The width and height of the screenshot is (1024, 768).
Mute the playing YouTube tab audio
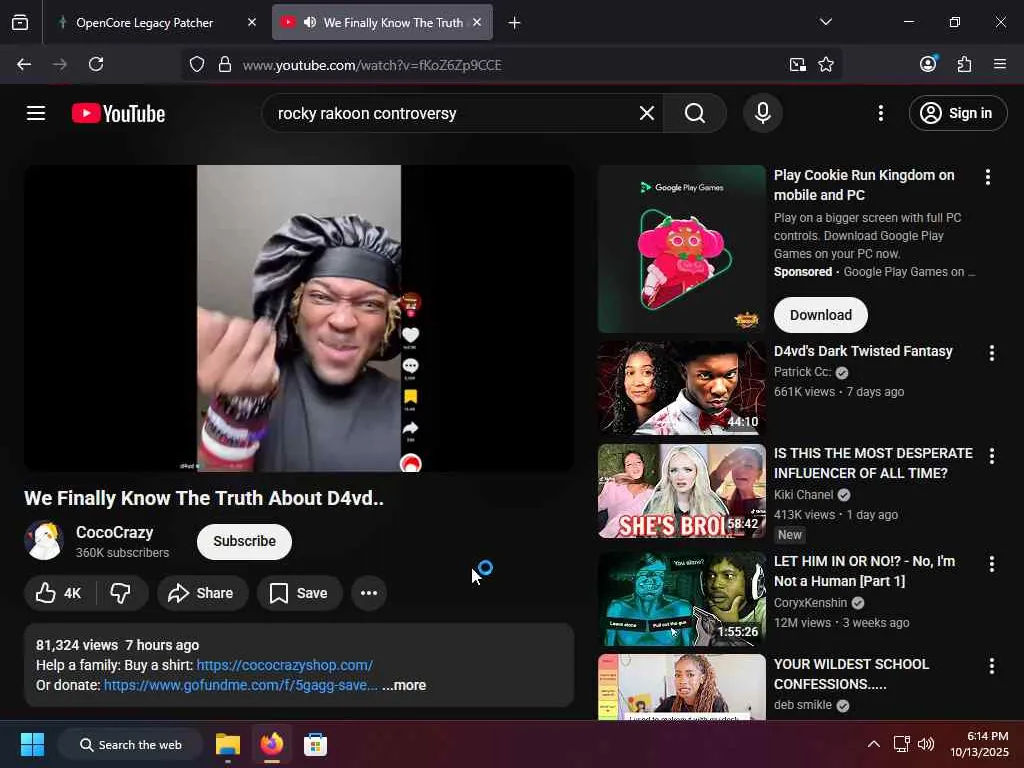coord(310,23)
